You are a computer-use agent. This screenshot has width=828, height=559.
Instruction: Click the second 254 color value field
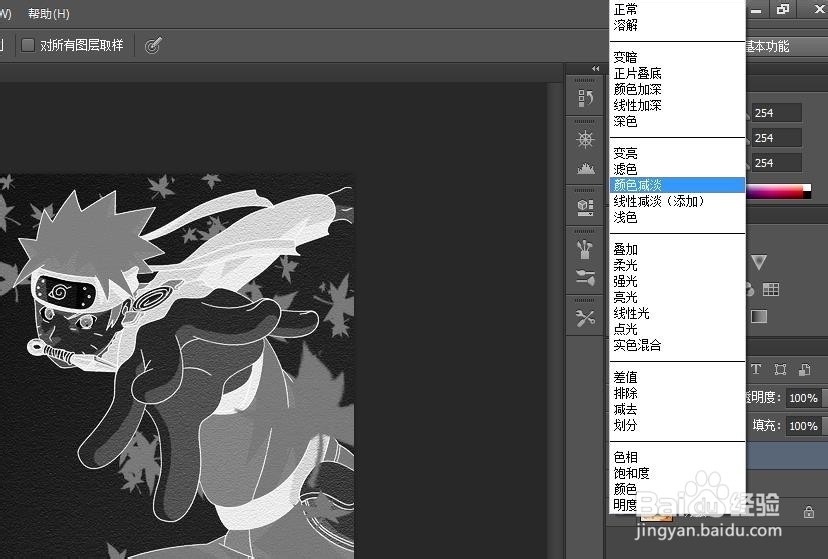coord(776,138)
